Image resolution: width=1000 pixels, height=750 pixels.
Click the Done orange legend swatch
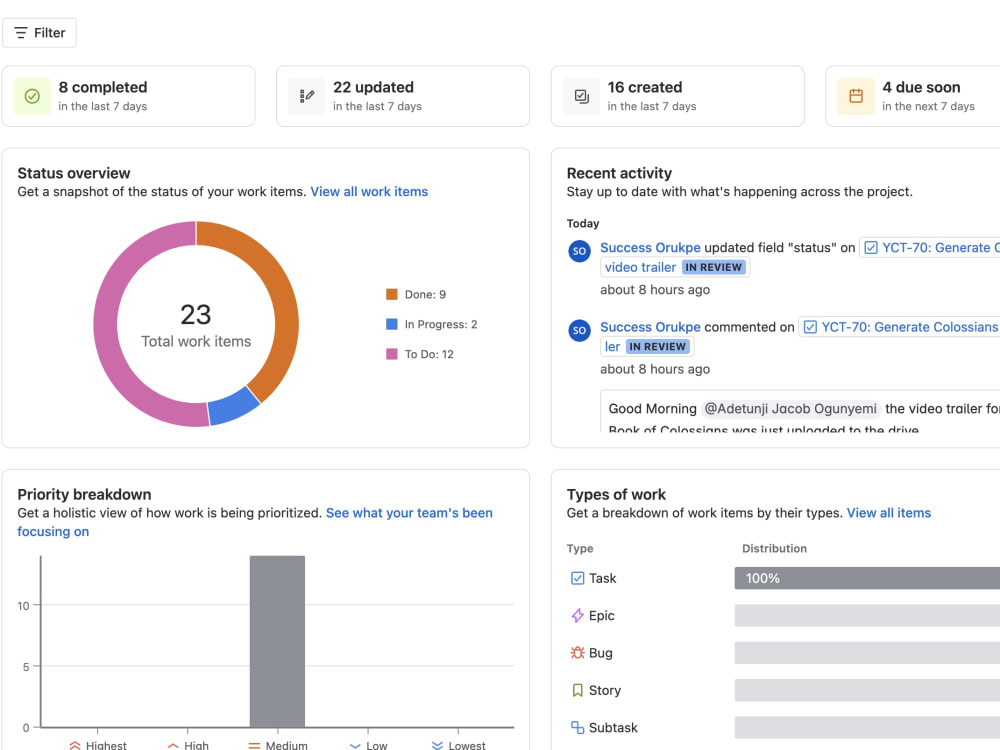coord(392,294)
